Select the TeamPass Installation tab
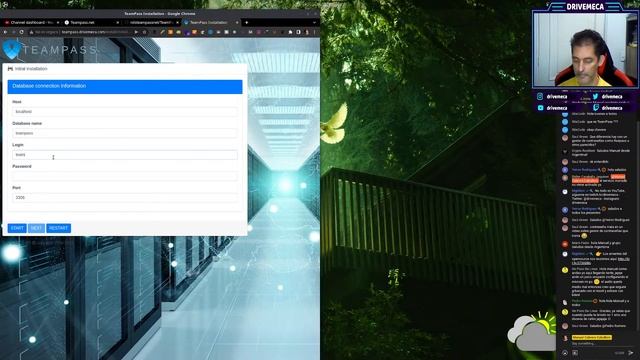This screenshot has width=640, height=360. 210,22
